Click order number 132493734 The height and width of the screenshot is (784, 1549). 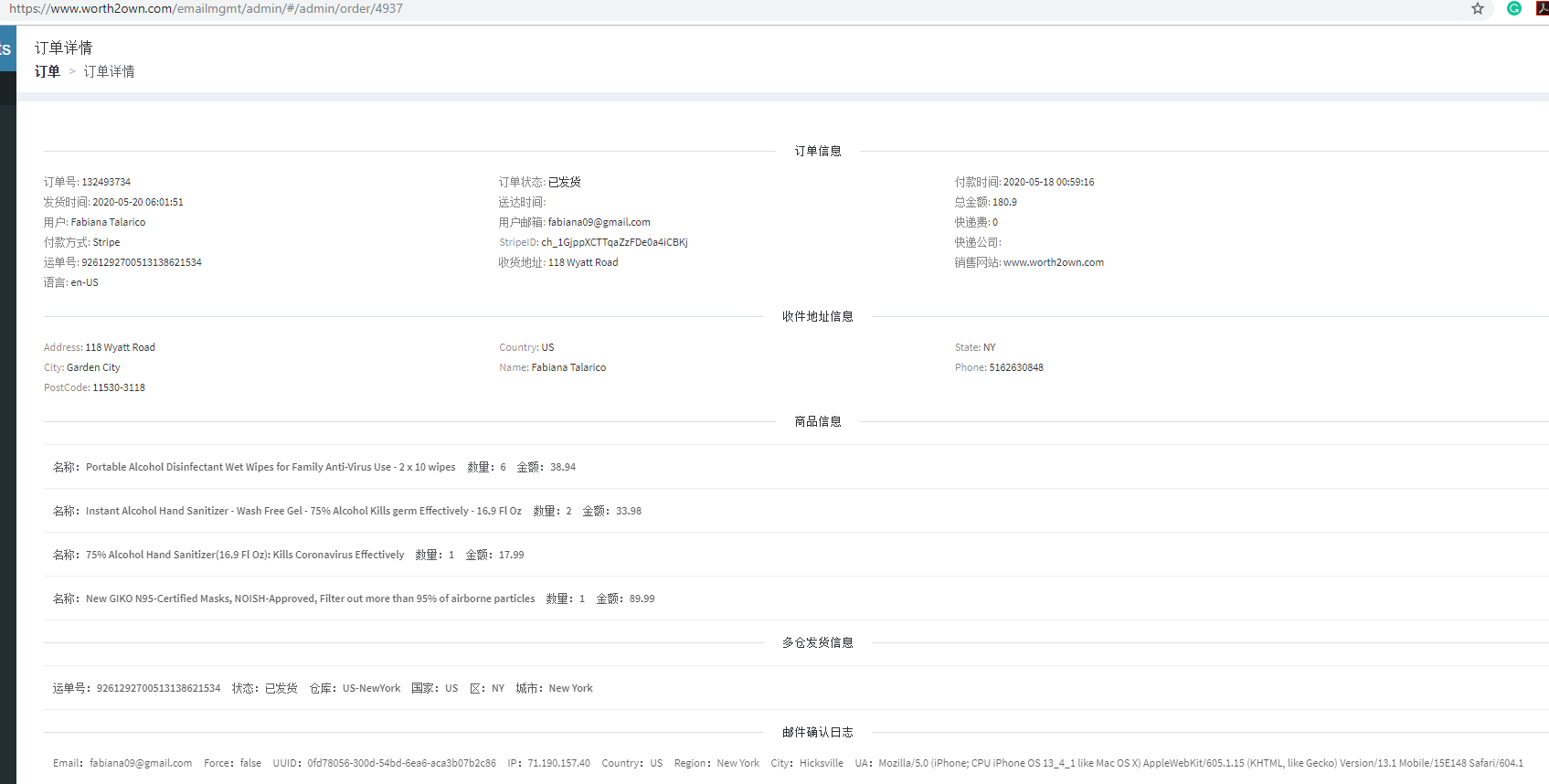[106, 182]
